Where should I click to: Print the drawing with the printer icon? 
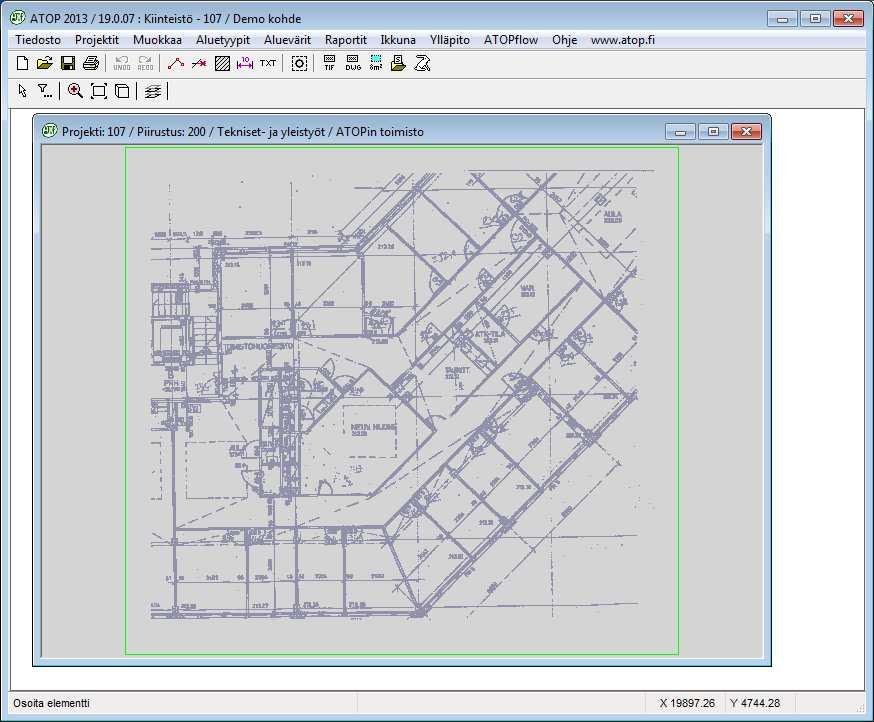91,64
